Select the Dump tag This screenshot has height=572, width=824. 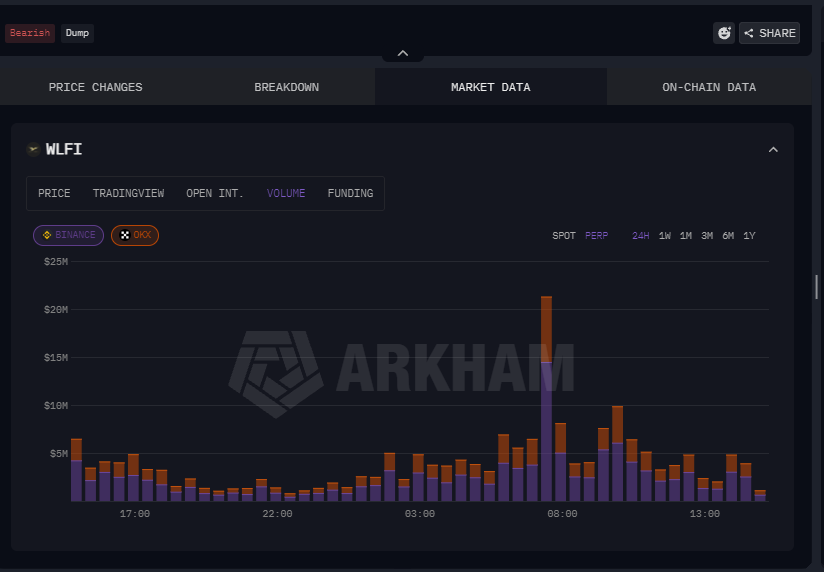(77, 33)
